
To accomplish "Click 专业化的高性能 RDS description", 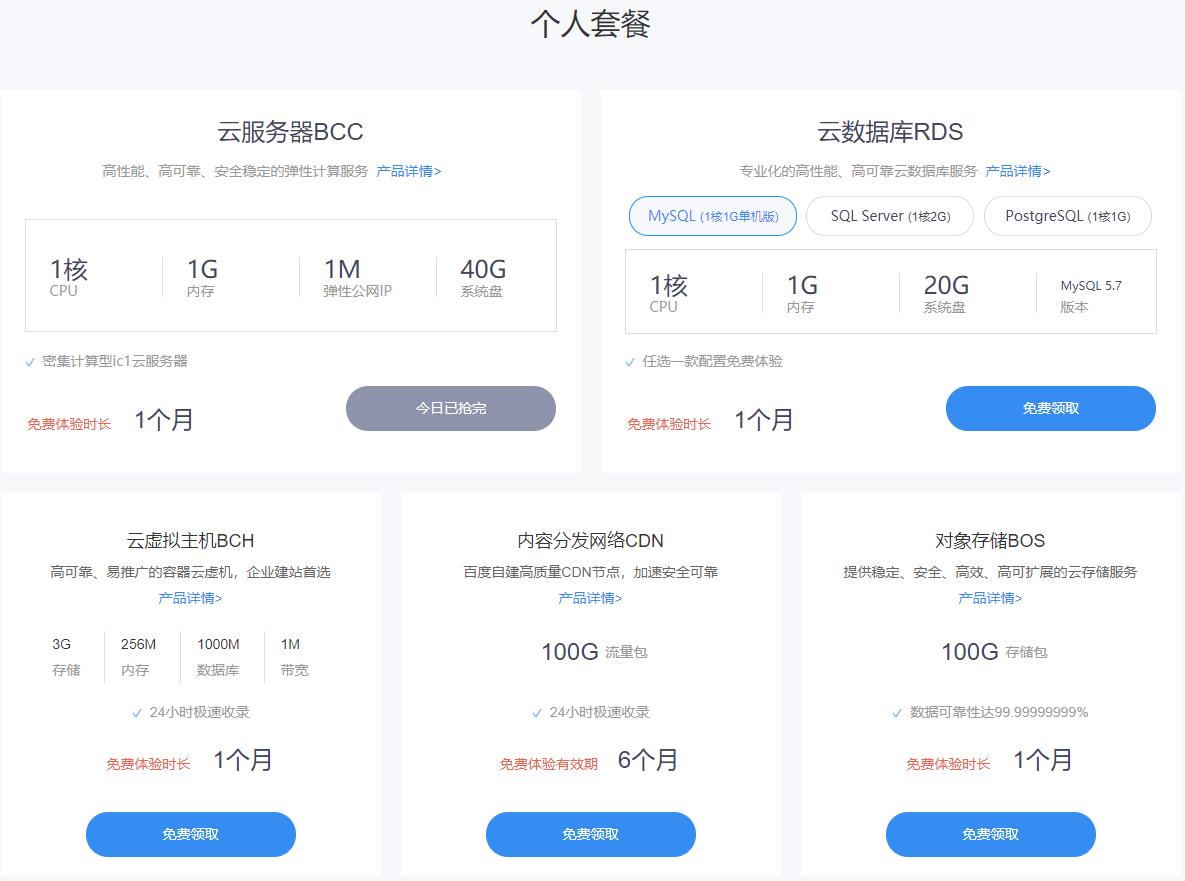I will tap(858, 172).
